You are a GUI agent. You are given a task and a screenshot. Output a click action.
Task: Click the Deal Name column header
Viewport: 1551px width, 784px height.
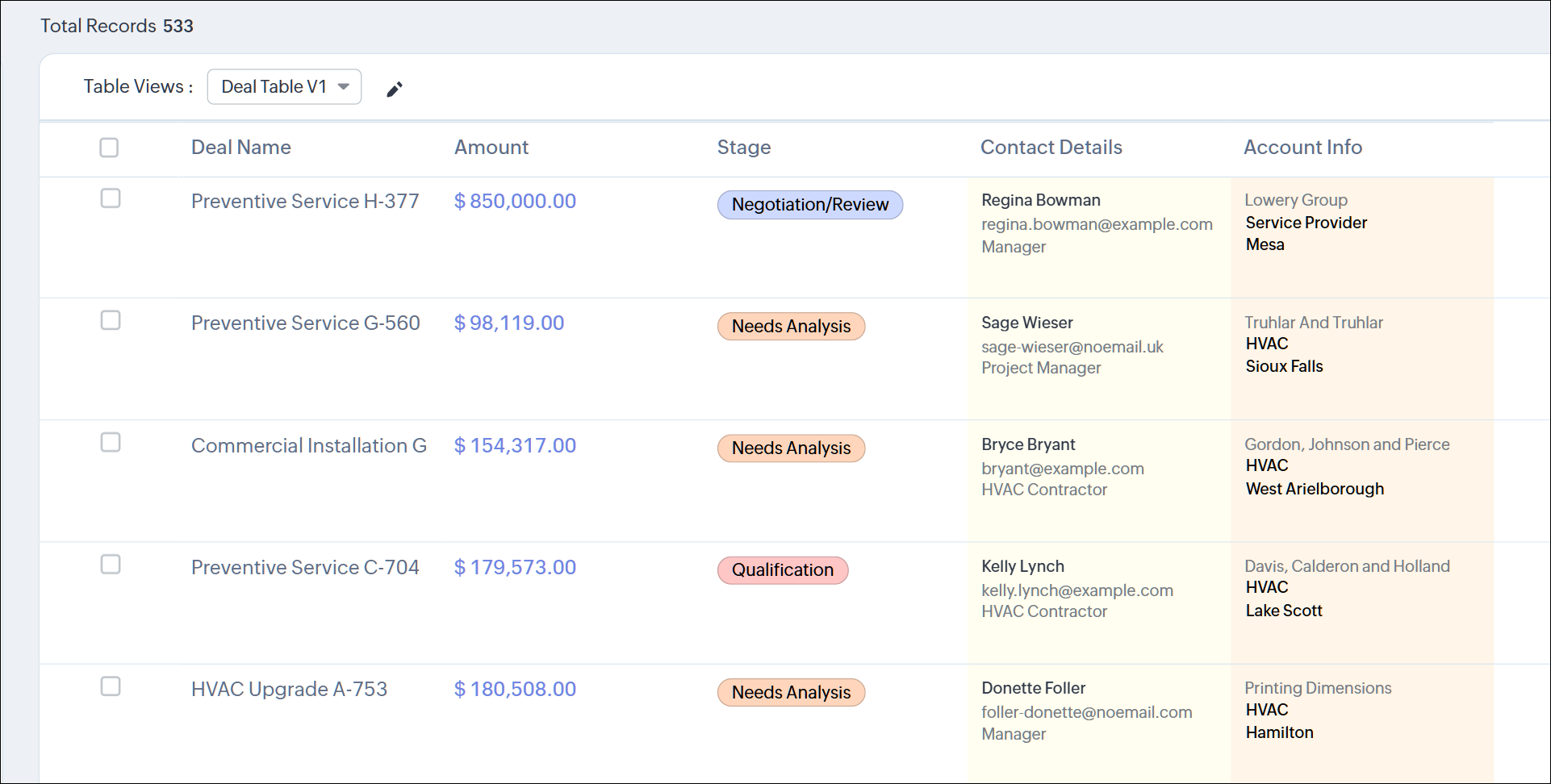coord(240,148)
